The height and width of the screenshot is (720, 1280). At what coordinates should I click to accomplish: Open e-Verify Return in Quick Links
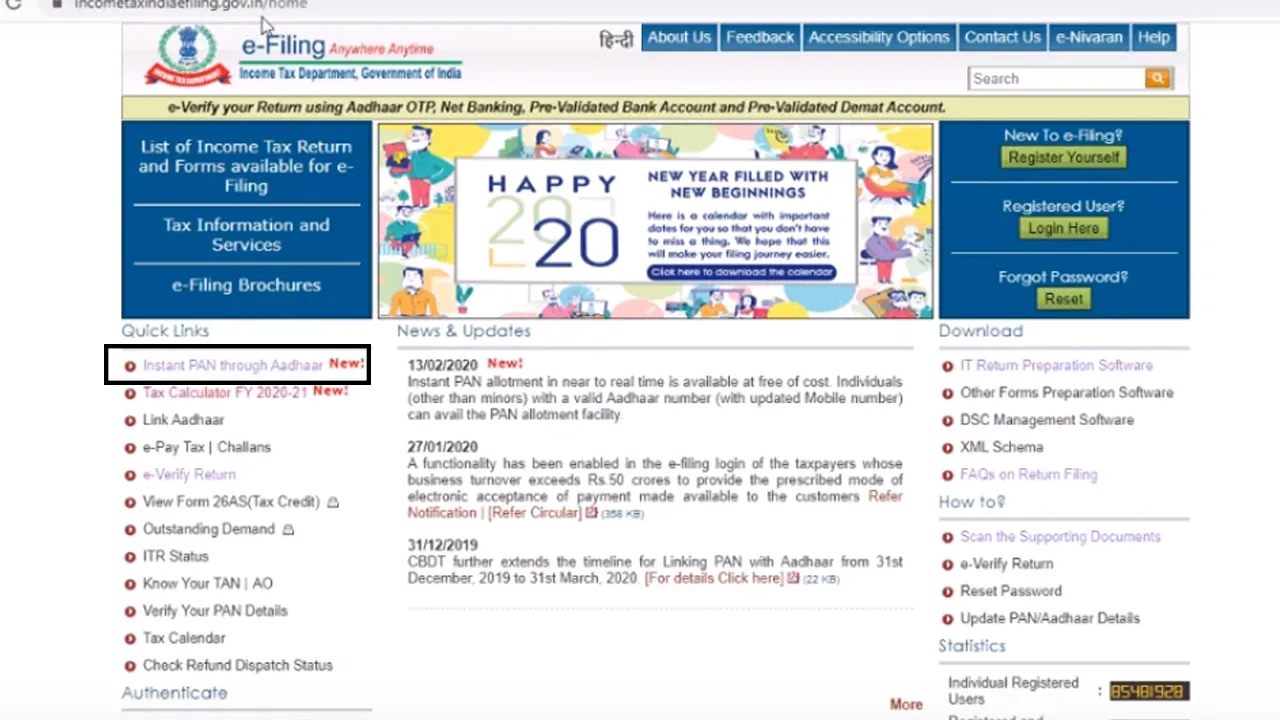pyautogui.click(x=189, y=475)
